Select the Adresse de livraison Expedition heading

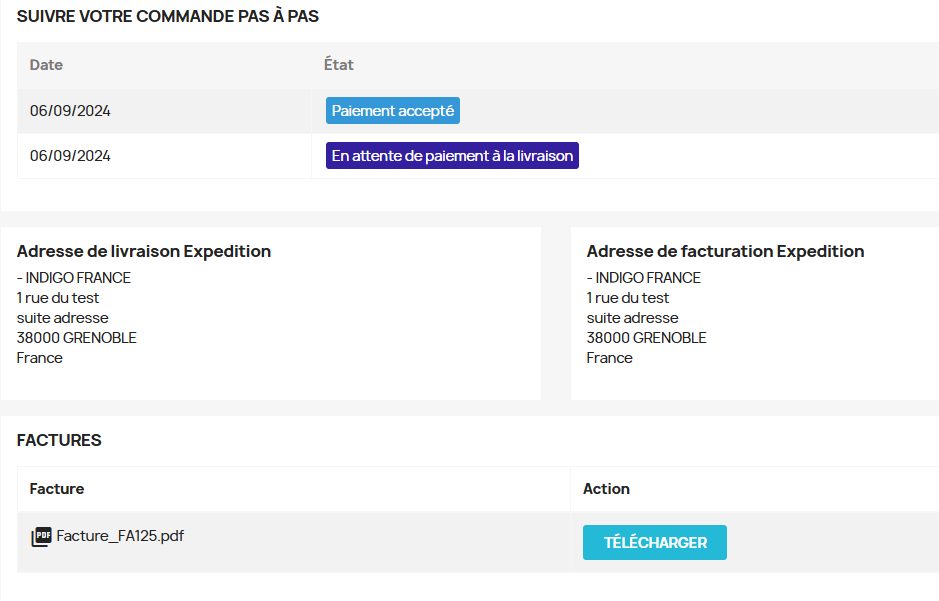(x=144, y=251)
